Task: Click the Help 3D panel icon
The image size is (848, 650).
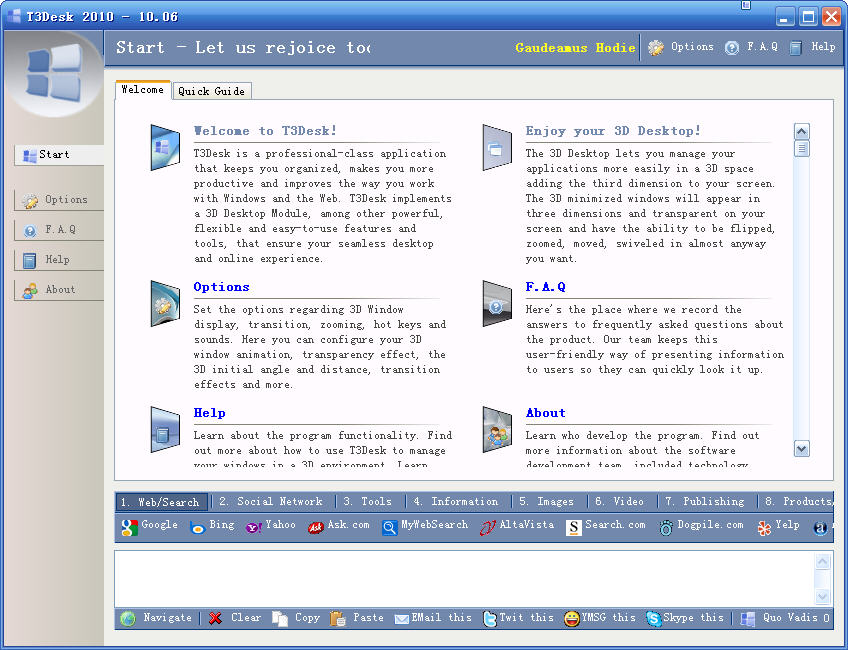Action: [x=165, y=429]
